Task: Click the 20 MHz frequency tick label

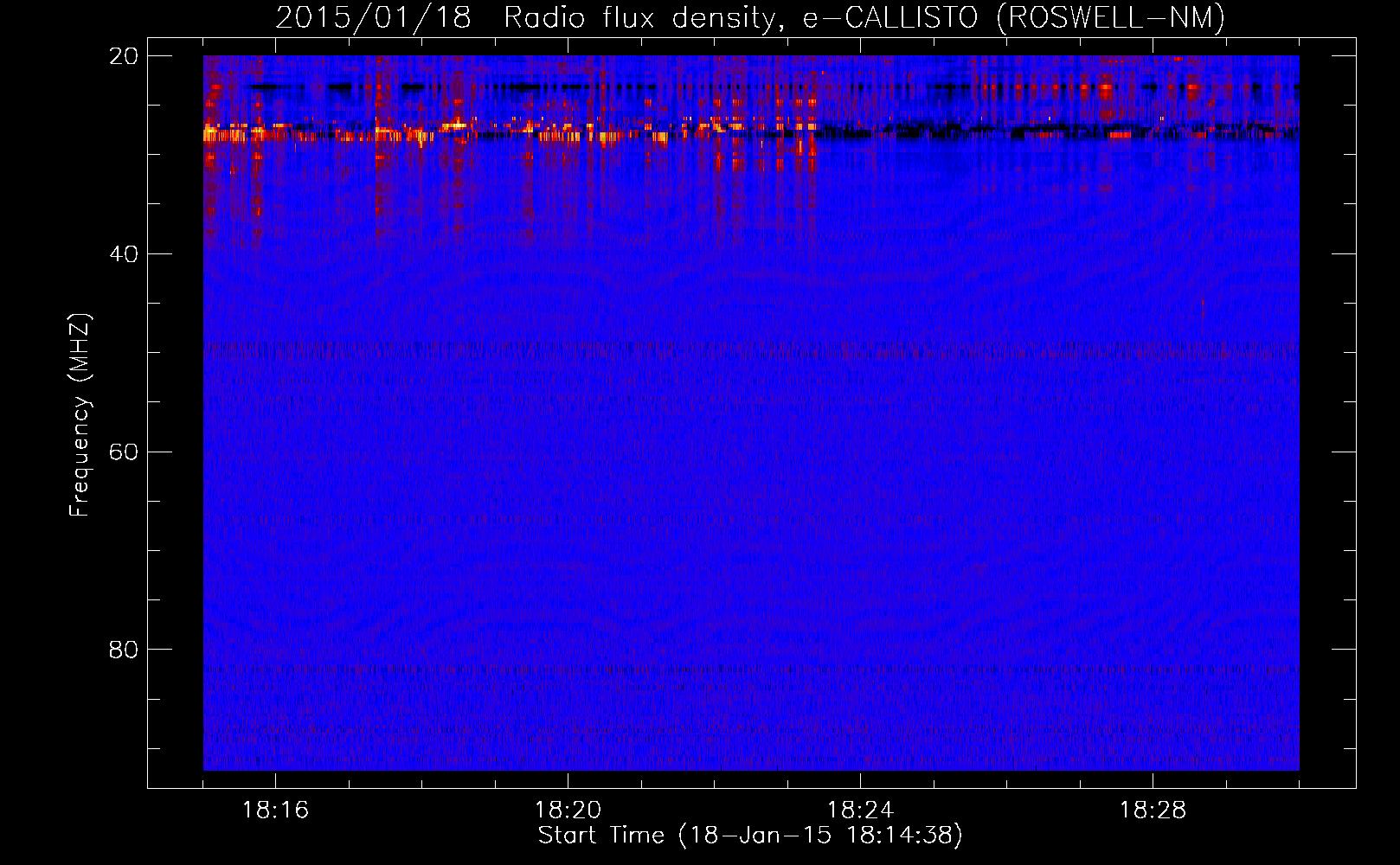Action: 124,56
